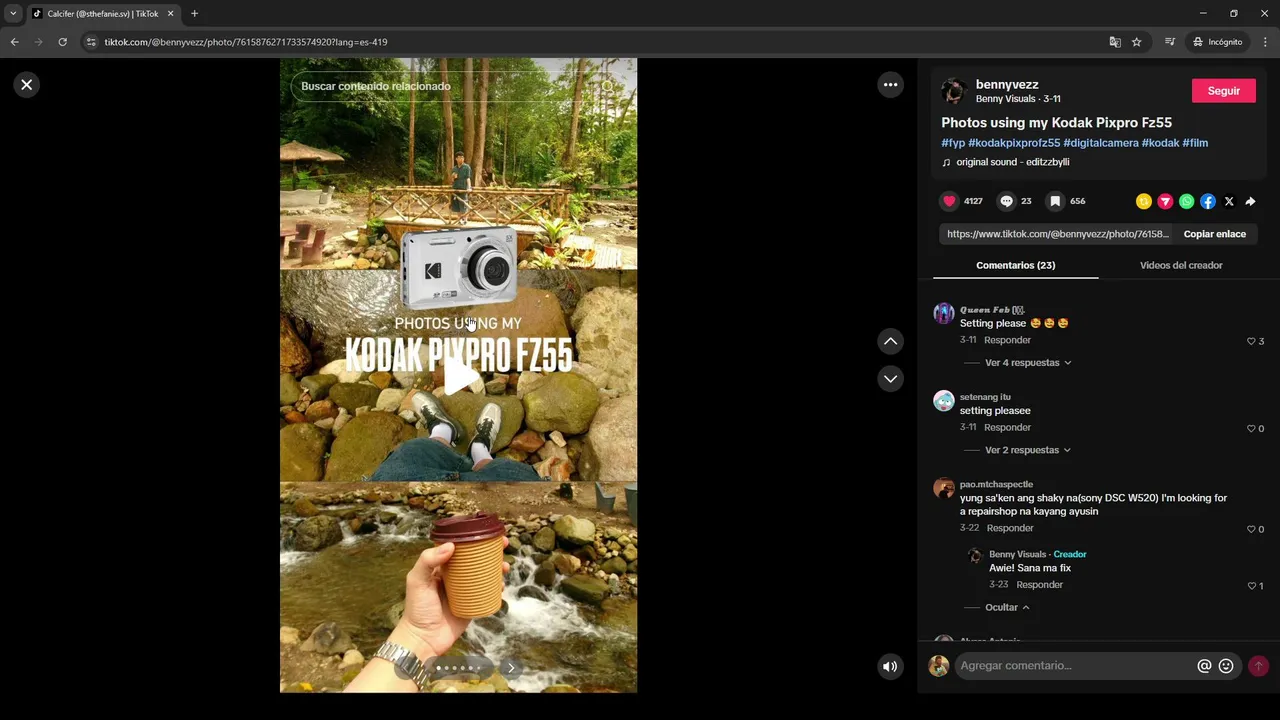Open Queen Feb's profile avatar
Viewport: 1280px width, 720px height.
(x=944, y=314)
